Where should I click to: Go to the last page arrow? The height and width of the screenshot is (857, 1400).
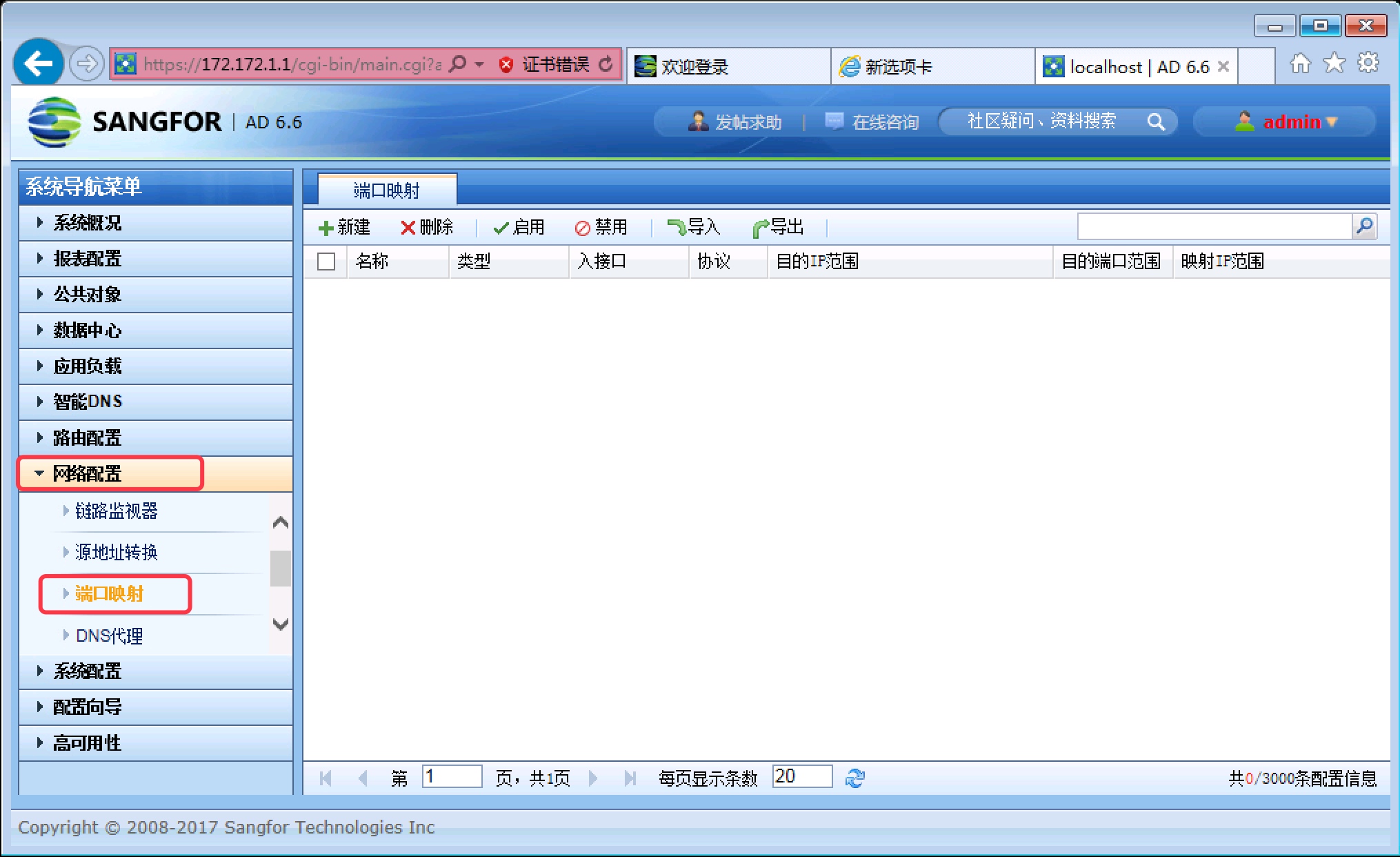point(630,778)
